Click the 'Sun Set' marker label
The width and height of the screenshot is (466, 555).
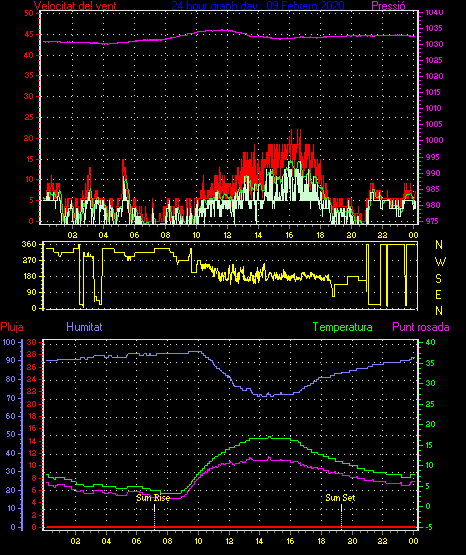click(x=340, y=498)
